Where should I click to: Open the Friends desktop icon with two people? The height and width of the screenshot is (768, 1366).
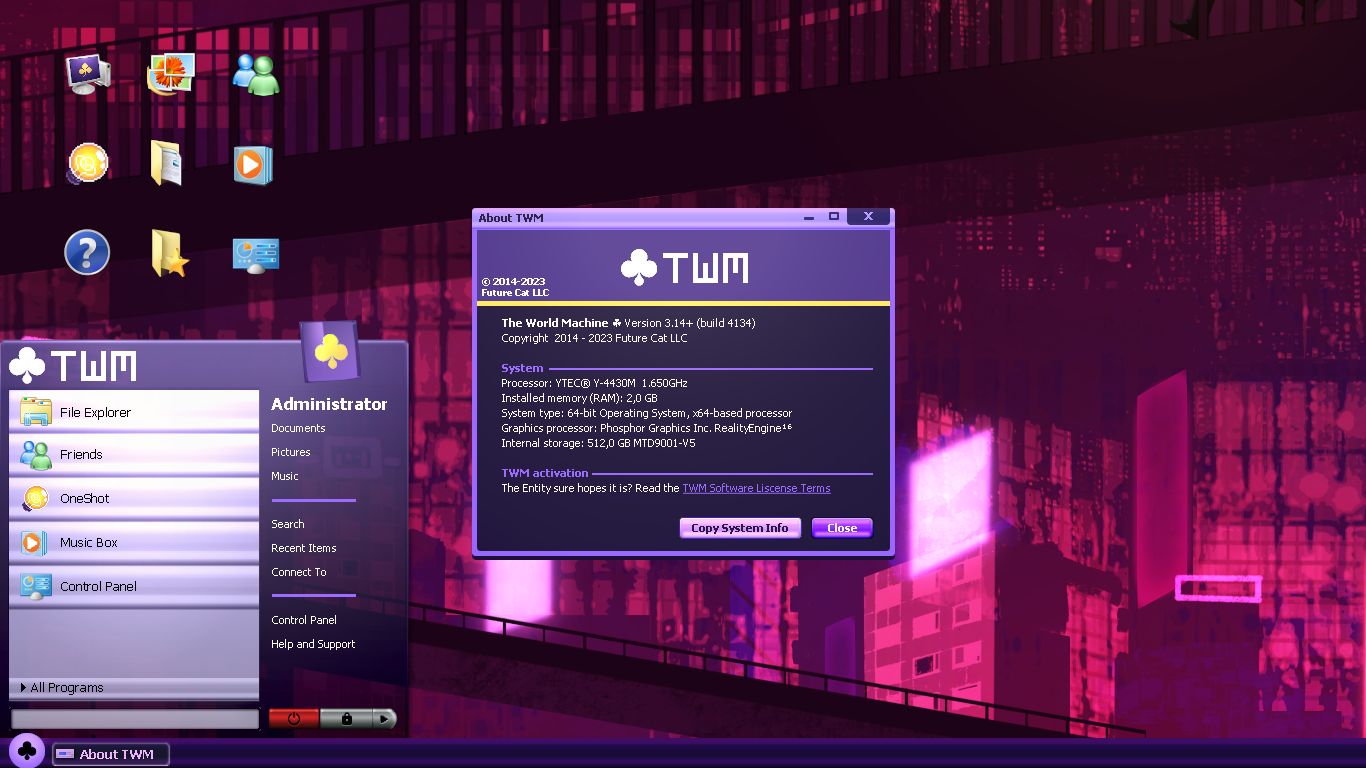coord(256,74)
